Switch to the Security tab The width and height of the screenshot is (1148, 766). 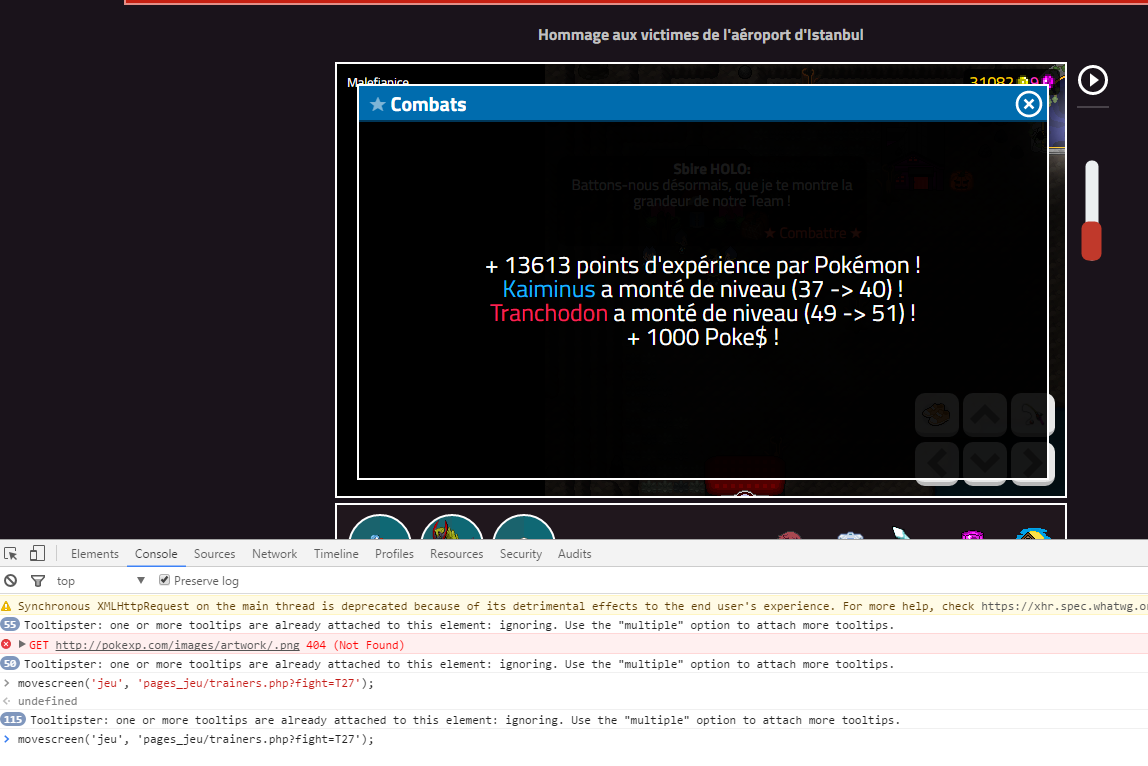[521, 554]
